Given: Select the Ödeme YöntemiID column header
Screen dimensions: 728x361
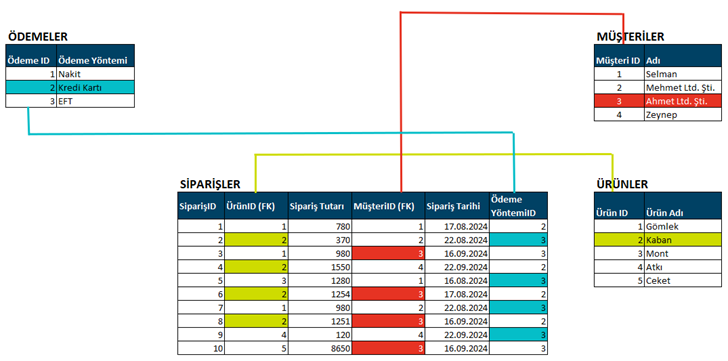Looking at the screenshot, I should point(519,206).
